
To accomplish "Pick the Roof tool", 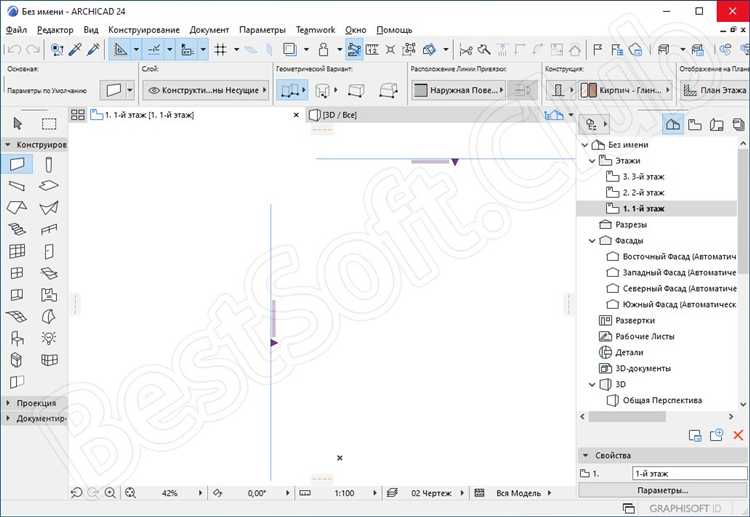I will click(17, 208).
